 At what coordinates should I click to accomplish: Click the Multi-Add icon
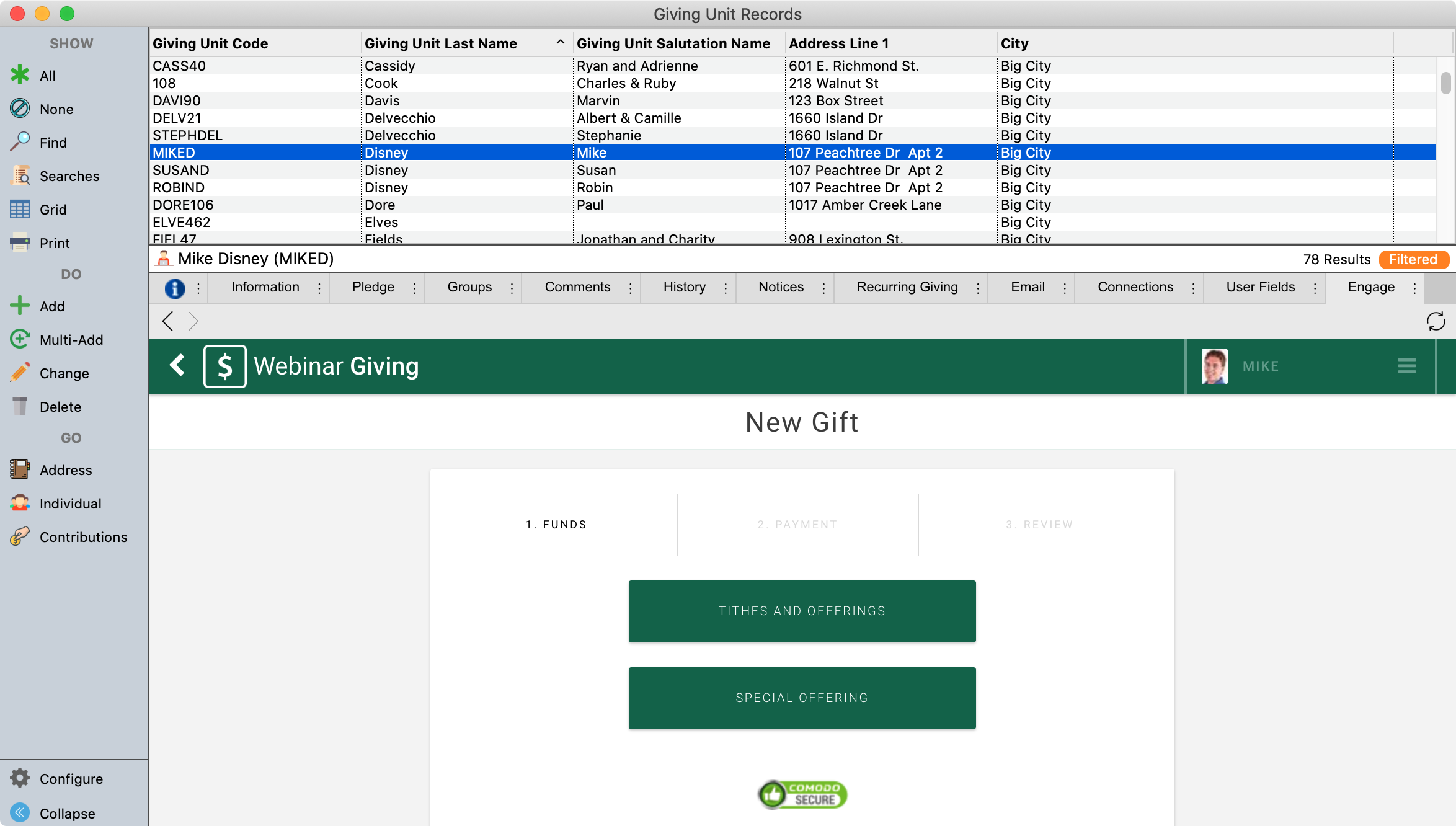point(20,339)
